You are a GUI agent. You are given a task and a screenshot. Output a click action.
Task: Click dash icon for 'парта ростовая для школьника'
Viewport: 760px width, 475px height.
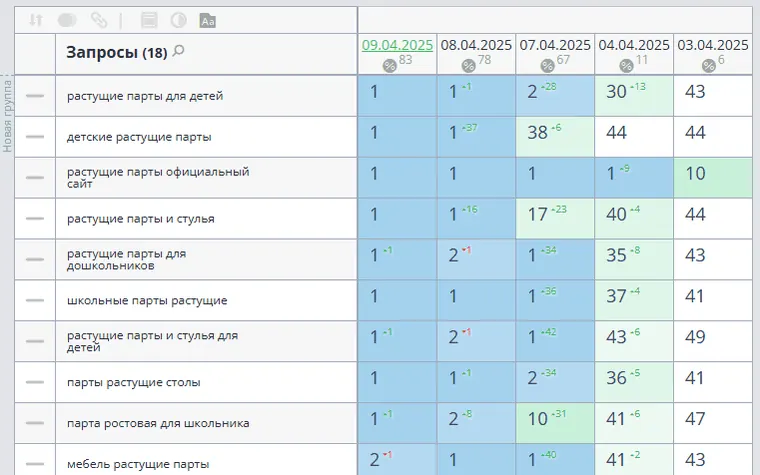click(x=35, y=423)
